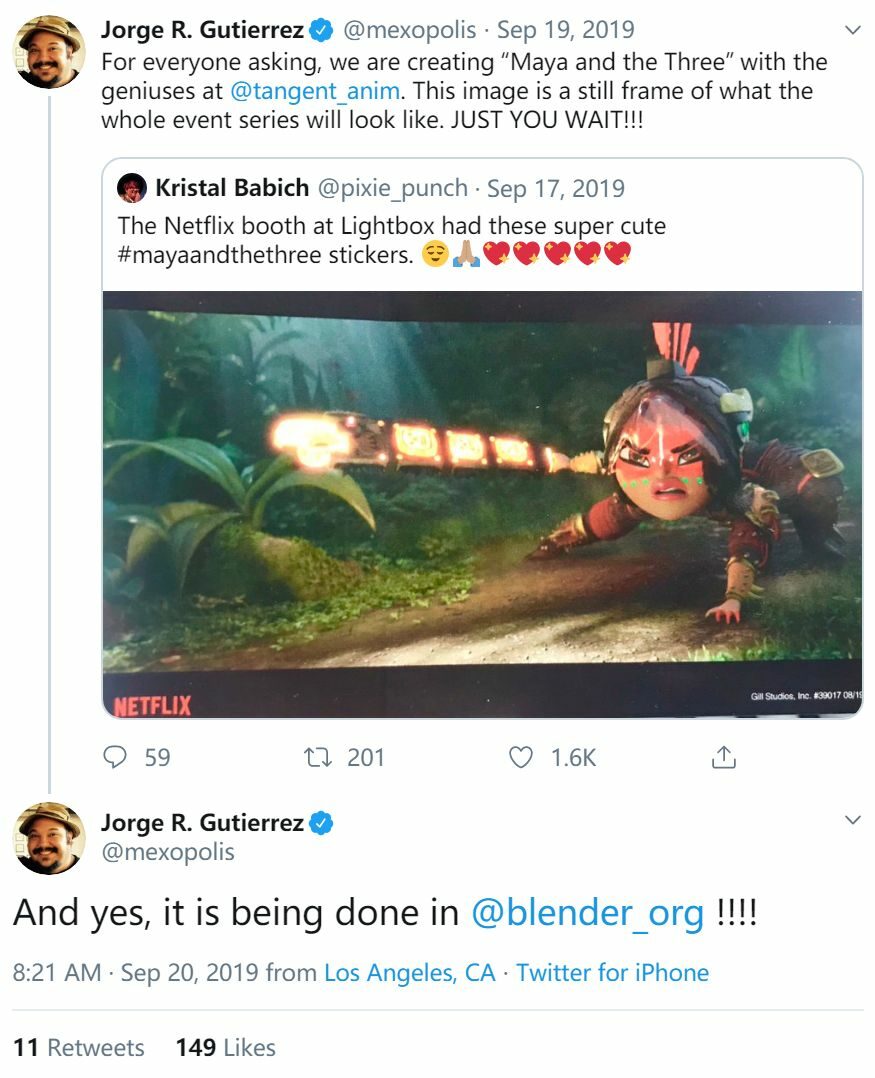View the 11 Retweets list
The image size is (875, 1078).
(x=79, y=1047)
